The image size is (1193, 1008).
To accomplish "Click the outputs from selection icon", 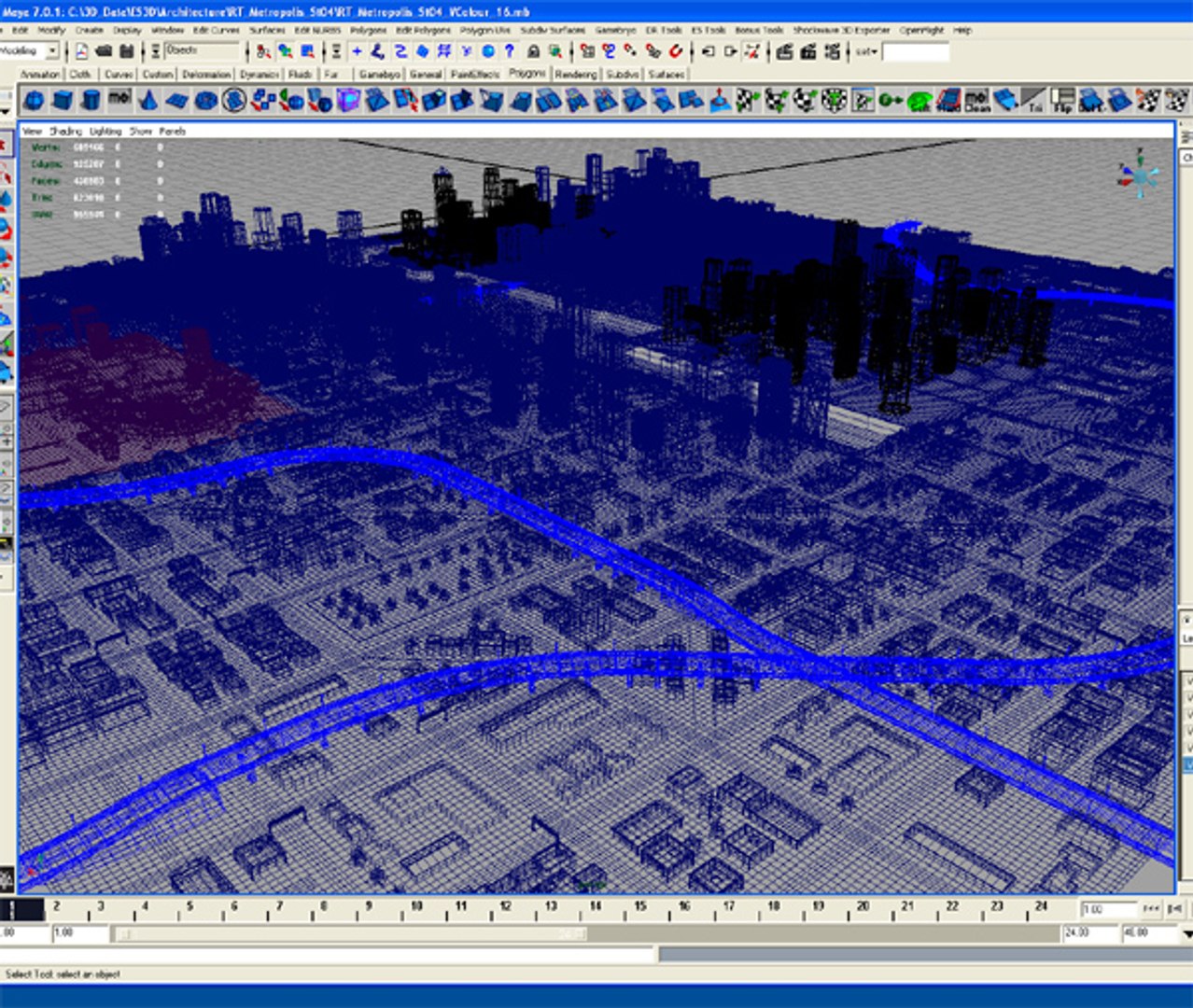I will pyautogui.click(x=731, y=51).
